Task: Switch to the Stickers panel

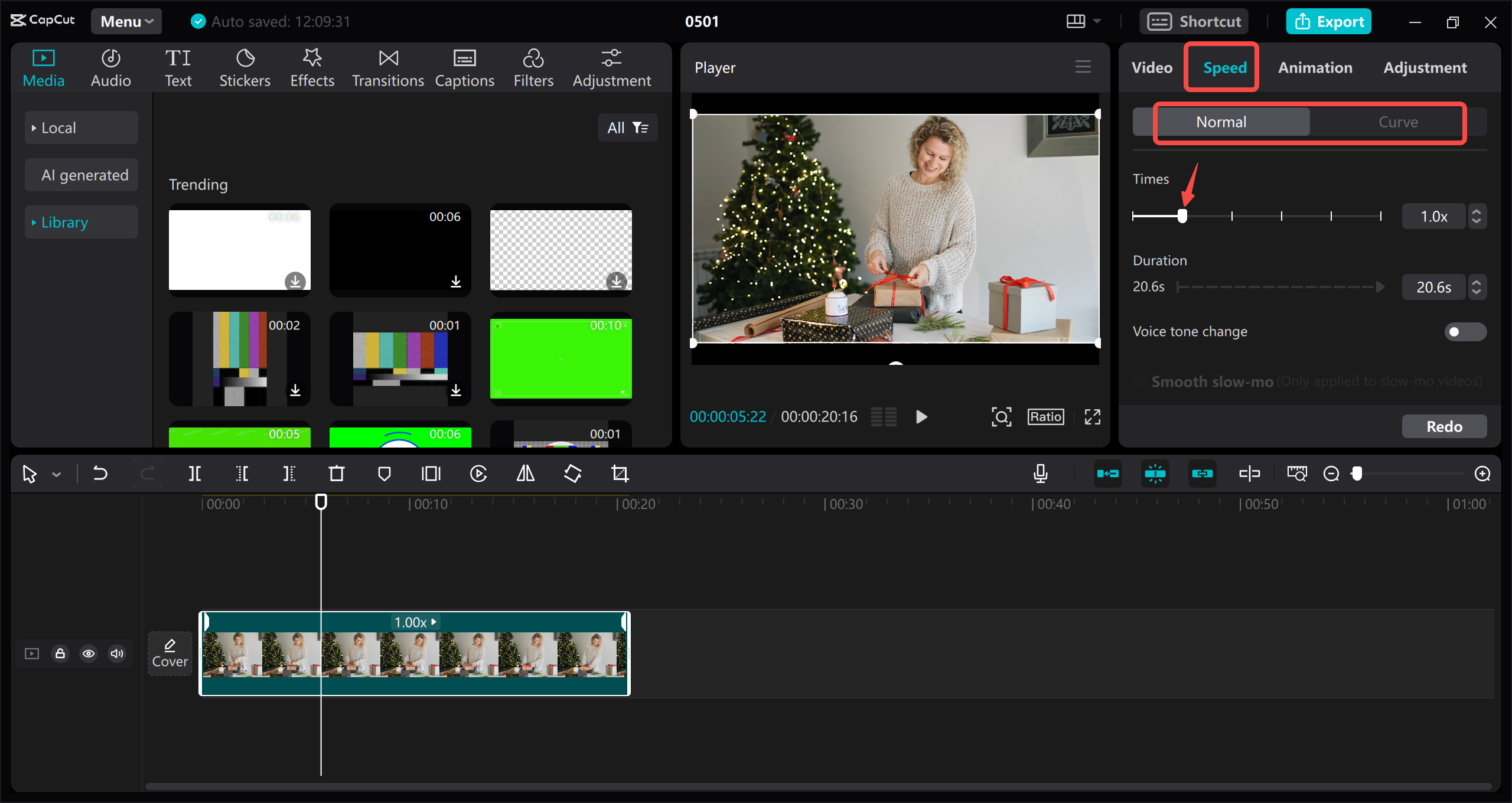Action: pyautogui.click(x=245, y=67)
